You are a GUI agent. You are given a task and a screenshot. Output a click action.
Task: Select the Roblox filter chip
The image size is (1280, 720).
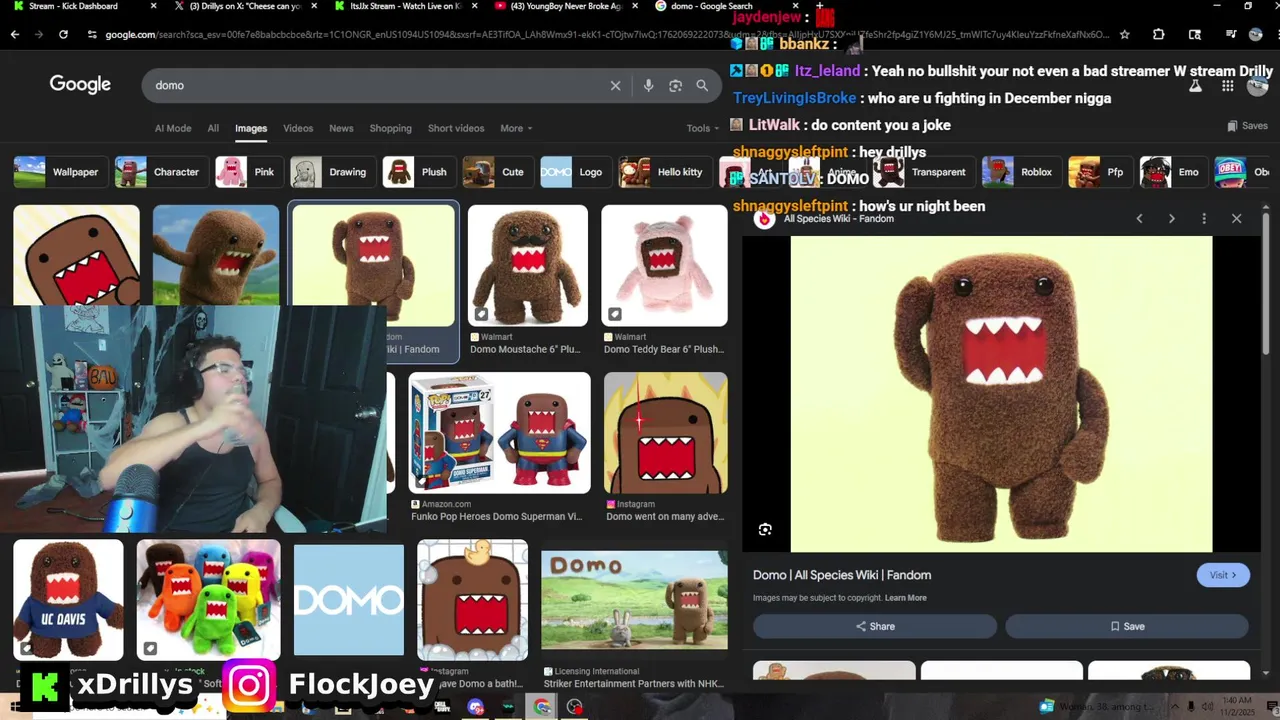1020,172
